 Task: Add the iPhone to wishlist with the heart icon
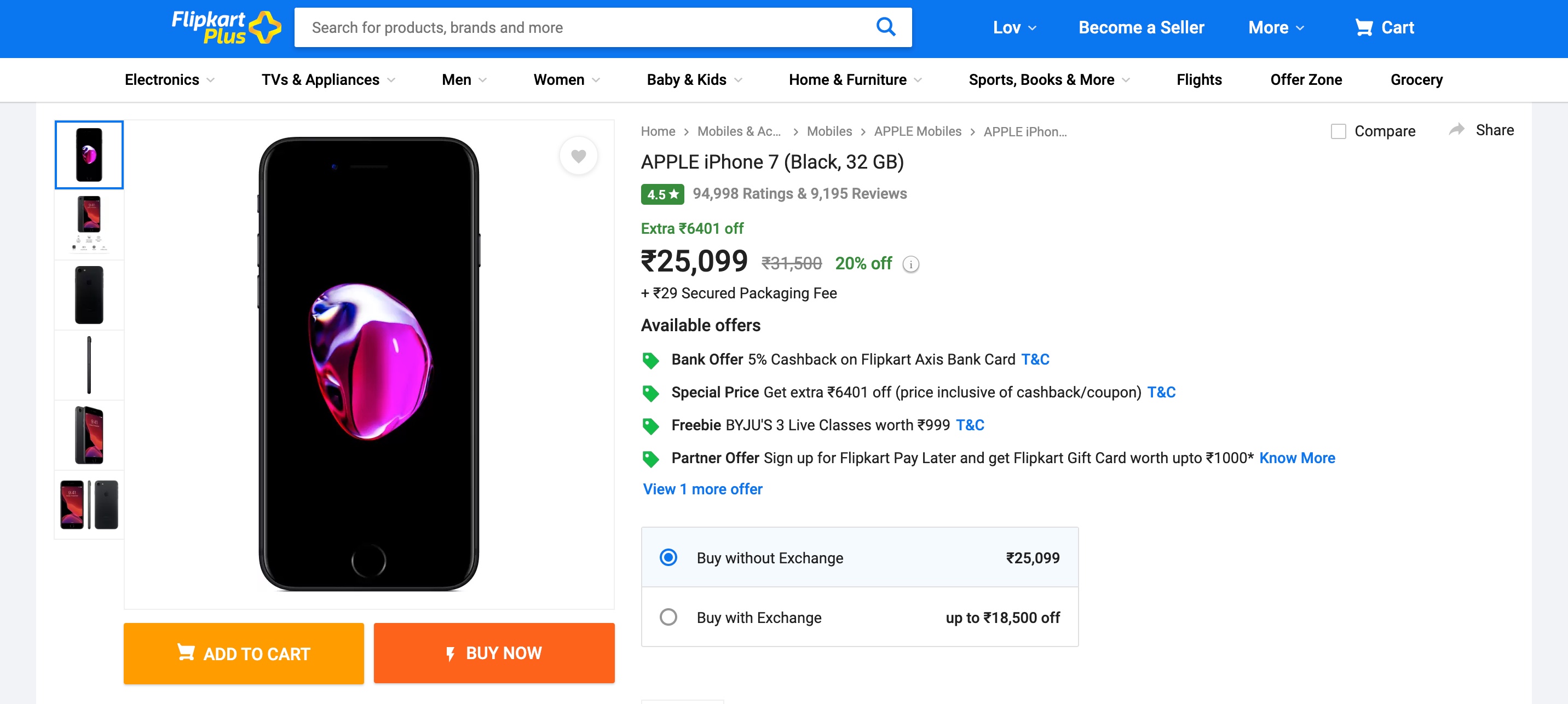(578, 156)
